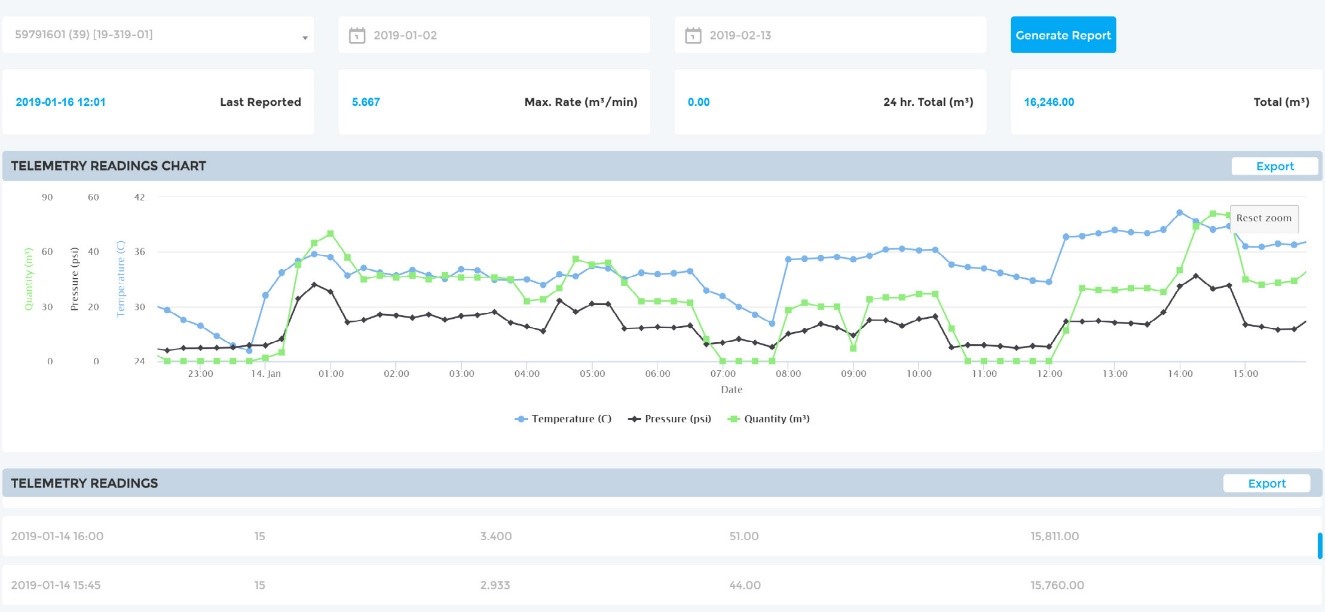Click the start date calendar icon
This screenshot has width=1325, height=612.
click(x=357, y=36)
